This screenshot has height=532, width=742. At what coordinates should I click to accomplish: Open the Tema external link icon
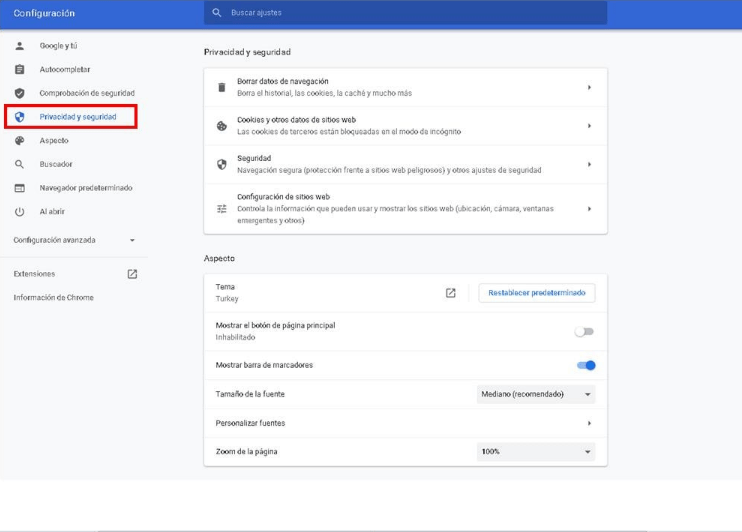coord(450,293)
